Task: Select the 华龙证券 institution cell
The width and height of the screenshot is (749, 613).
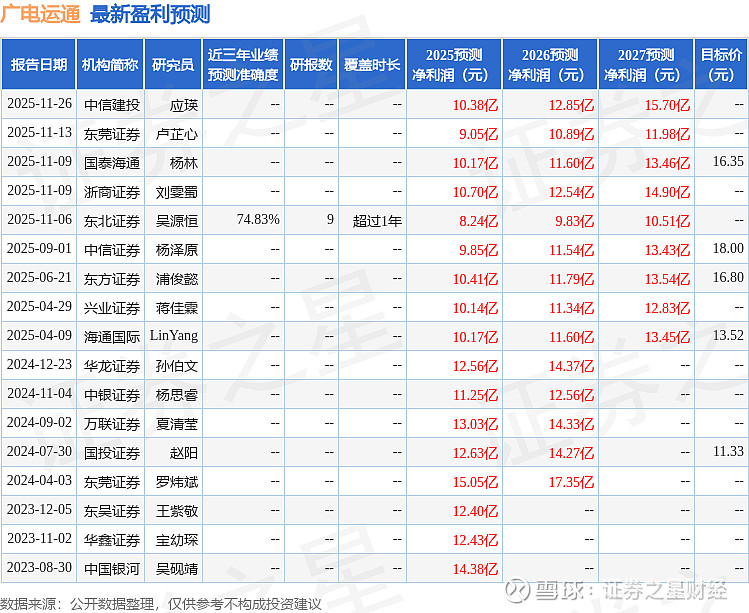Action: pyautogui.click(x=112, y=366)
